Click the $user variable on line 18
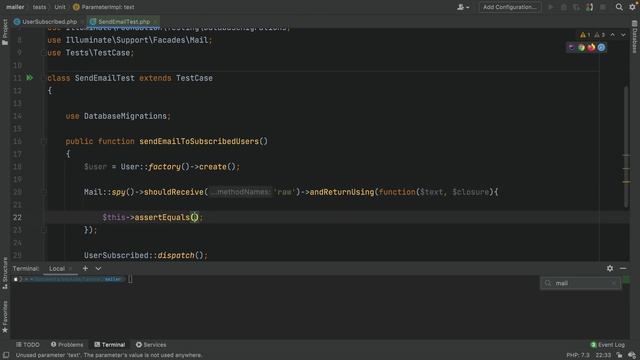640x360 pixels. [x=95, y=167]
